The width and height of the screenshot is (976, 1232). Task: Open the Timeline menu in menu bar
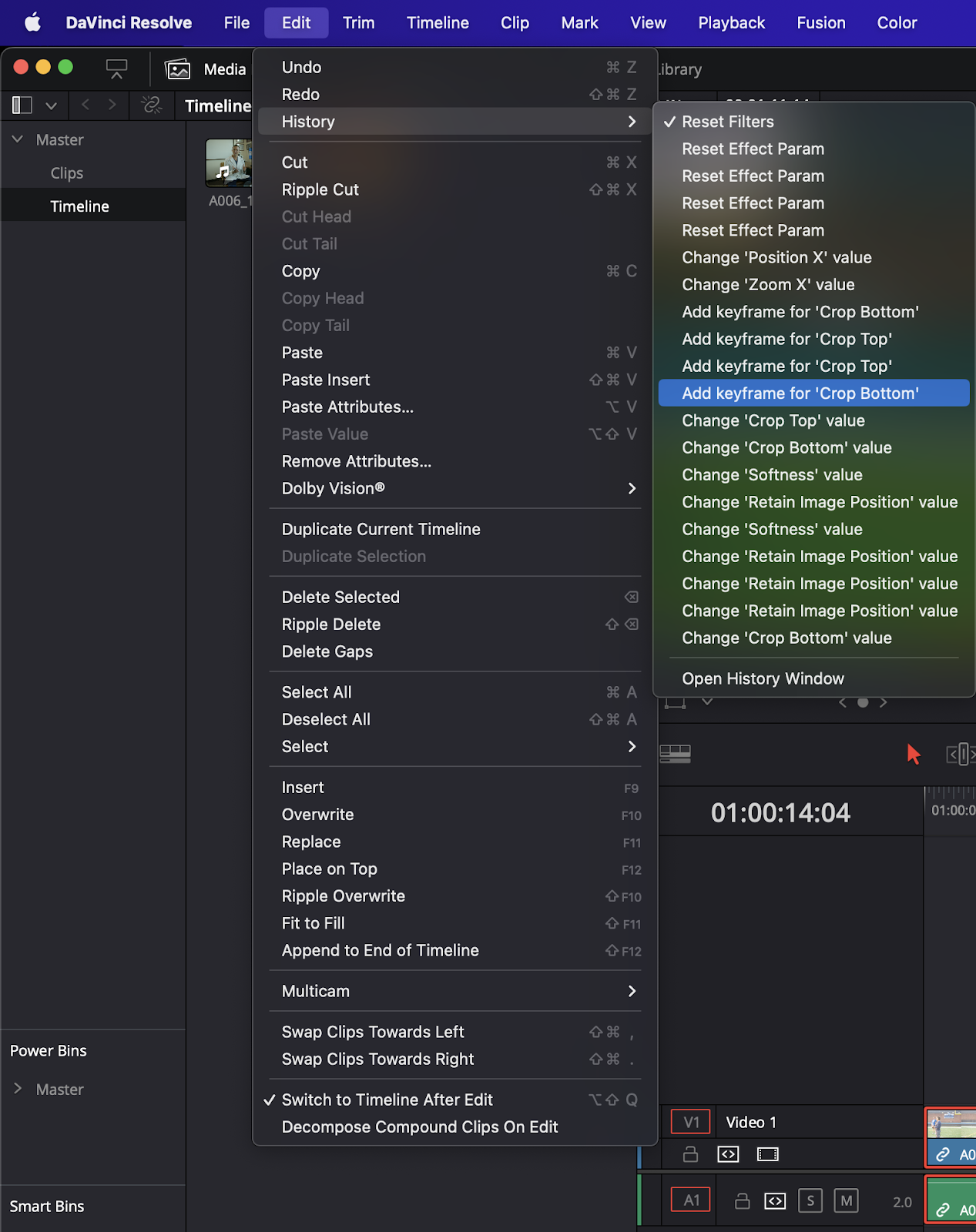[x=438, y=22]
